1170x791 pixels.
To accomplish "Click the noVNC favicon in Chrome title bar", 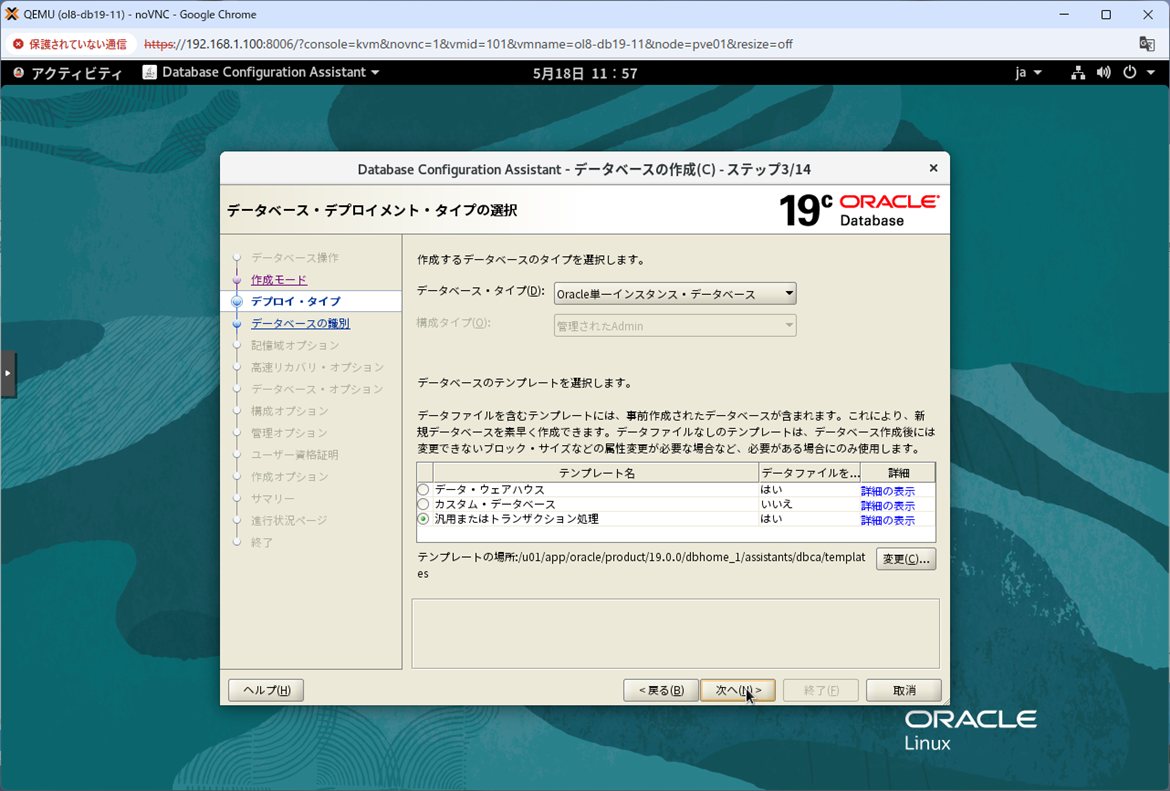I will [x=12, y=14].
